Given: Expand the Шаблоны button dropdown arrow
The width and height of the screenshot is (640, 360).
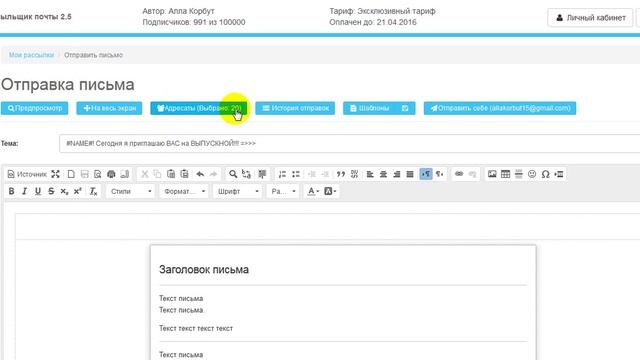Looking at the screenshot, I should 405,108.
